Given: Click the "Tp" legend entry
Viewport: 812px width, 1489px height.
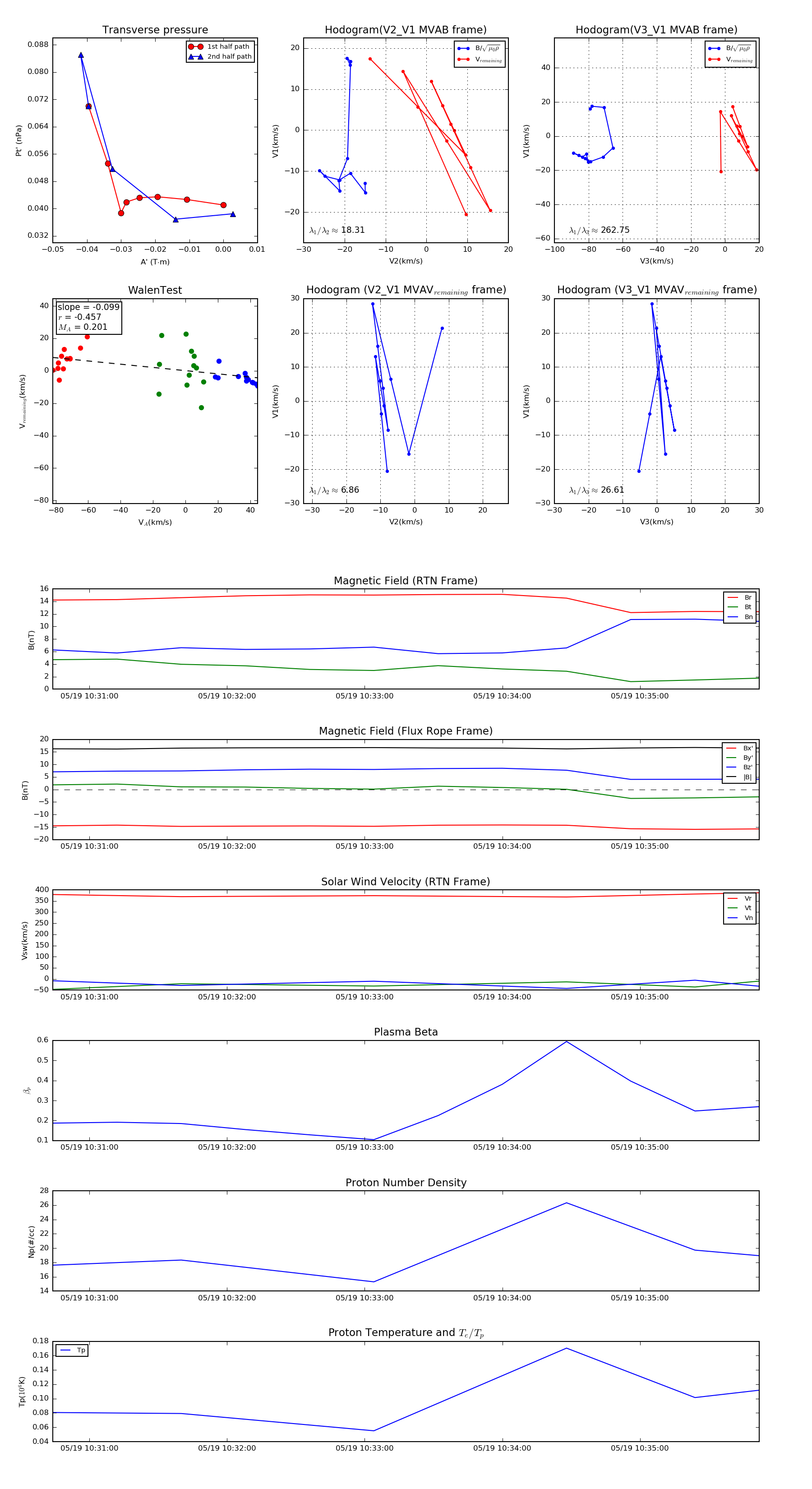Looking at the screenshot, I should tap(72, 1350).
